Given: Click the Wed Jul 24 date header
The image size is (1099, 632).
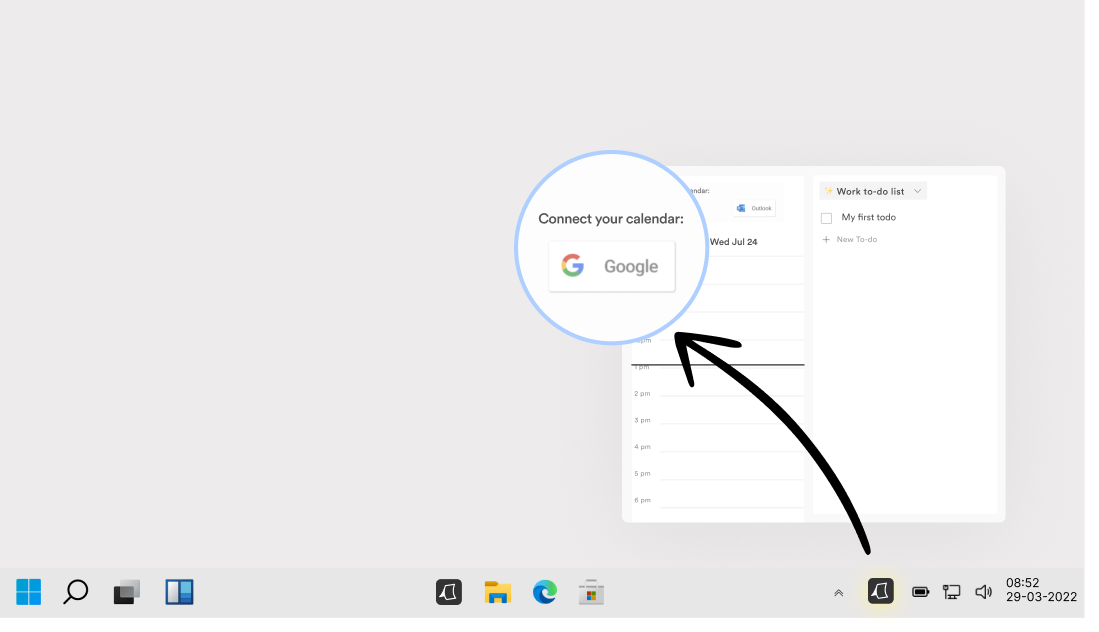Looking at the screenshot, I should click(733, 242).
